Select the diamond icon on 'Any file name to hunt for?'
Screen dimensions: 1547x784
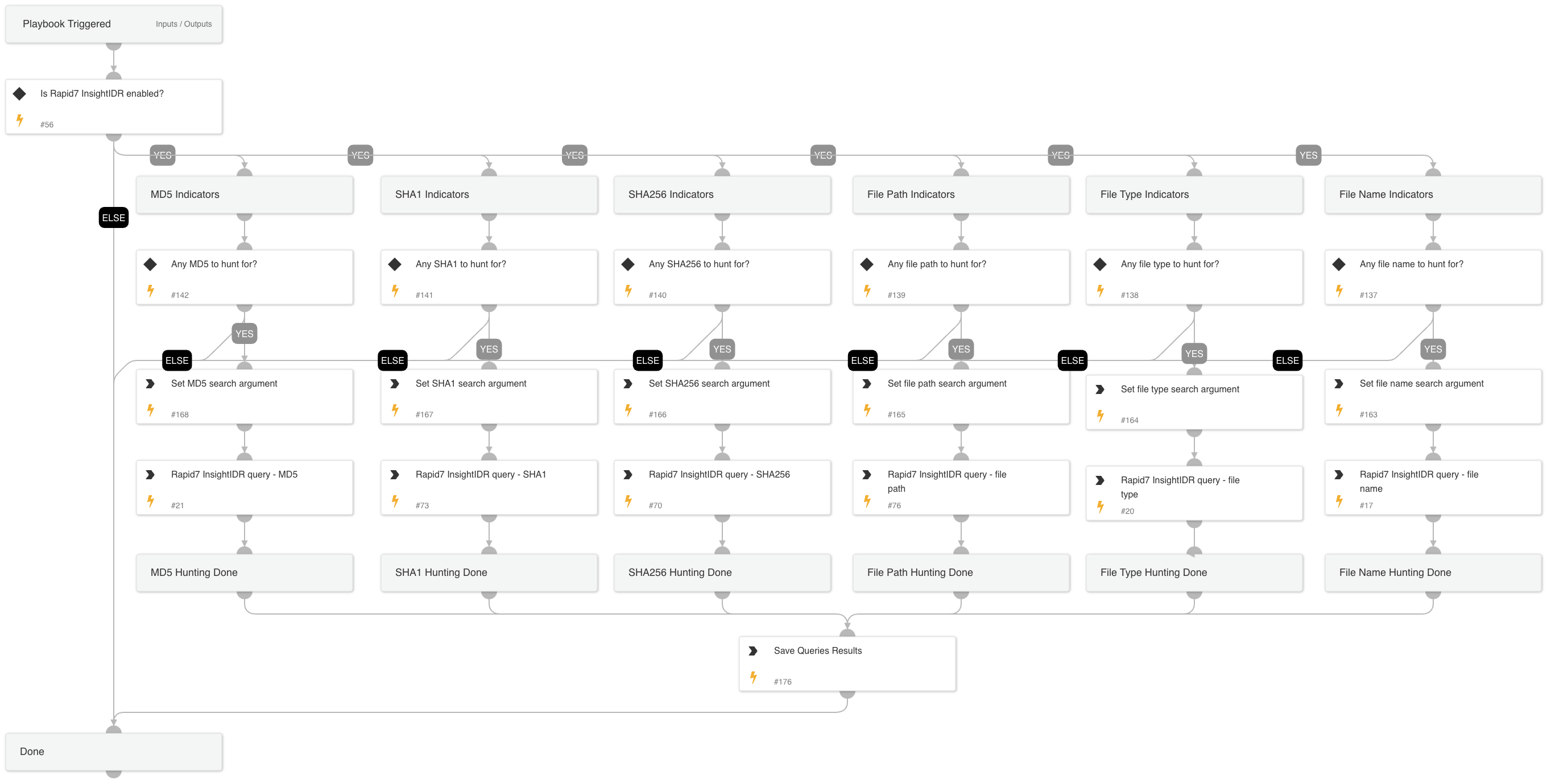(1339, 264)
